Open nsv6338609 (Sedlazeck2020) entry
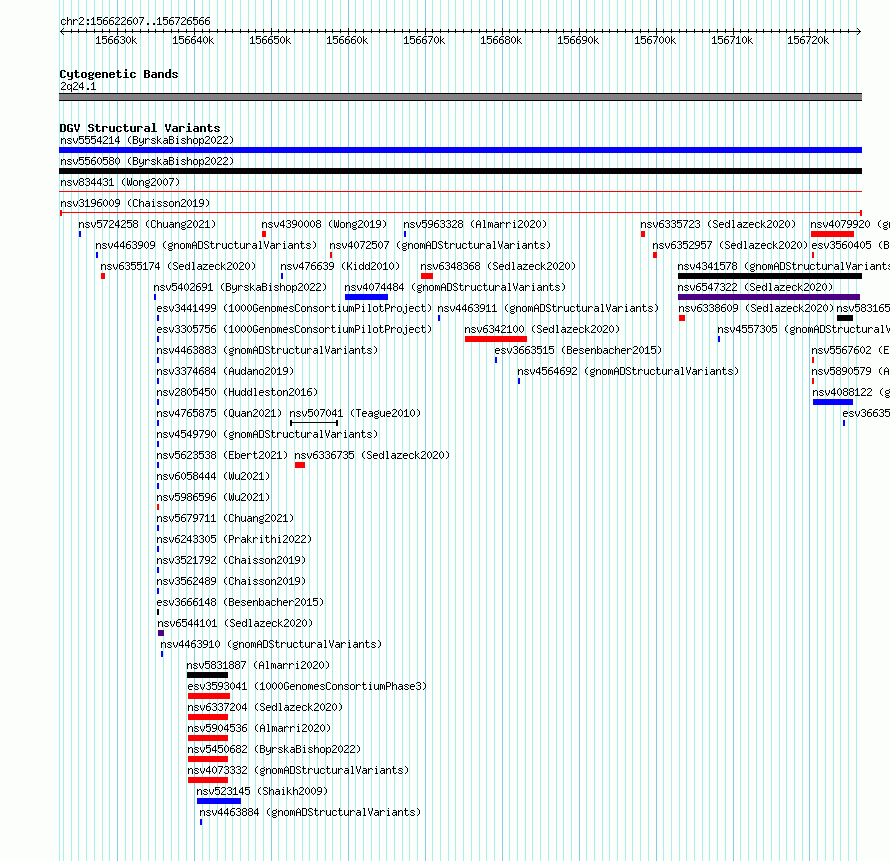 coord(756,308)
